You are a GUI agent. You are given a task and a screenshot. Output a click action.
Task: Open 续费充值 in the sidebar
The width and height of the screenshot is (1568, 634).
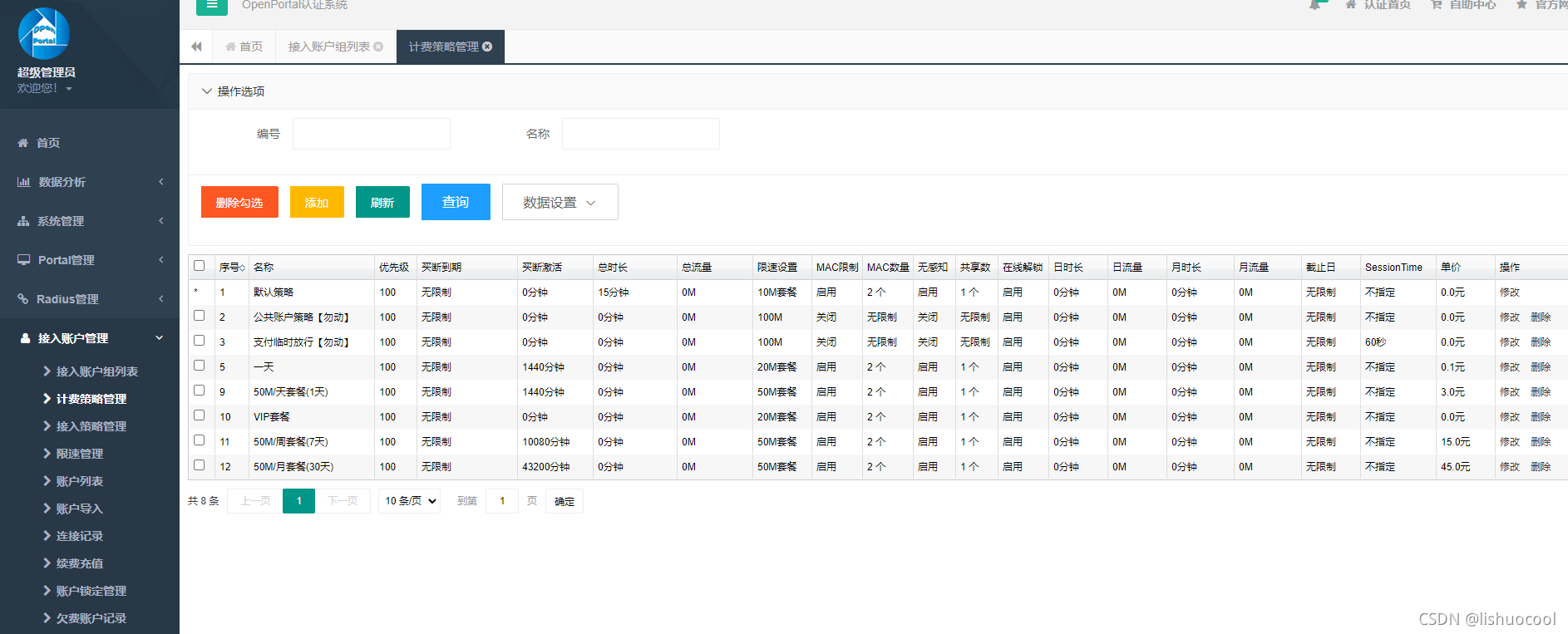(x=79, y=563)
